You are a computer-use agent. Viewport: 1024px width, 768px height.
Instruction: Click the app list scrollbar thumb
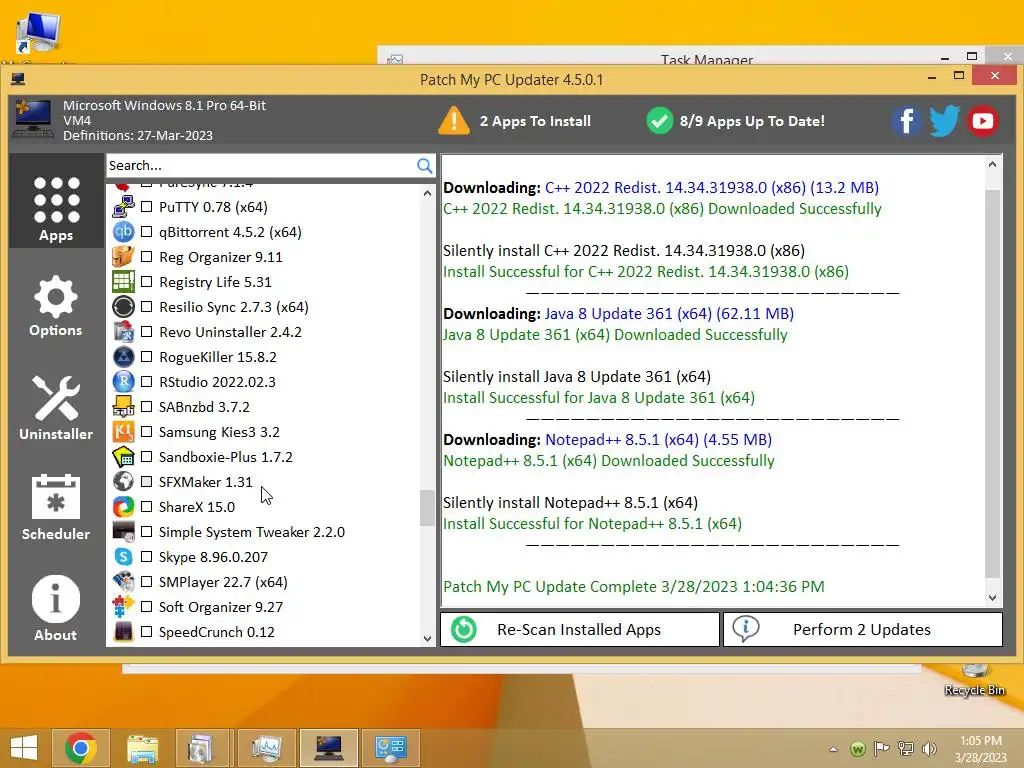tap(427, 507)
